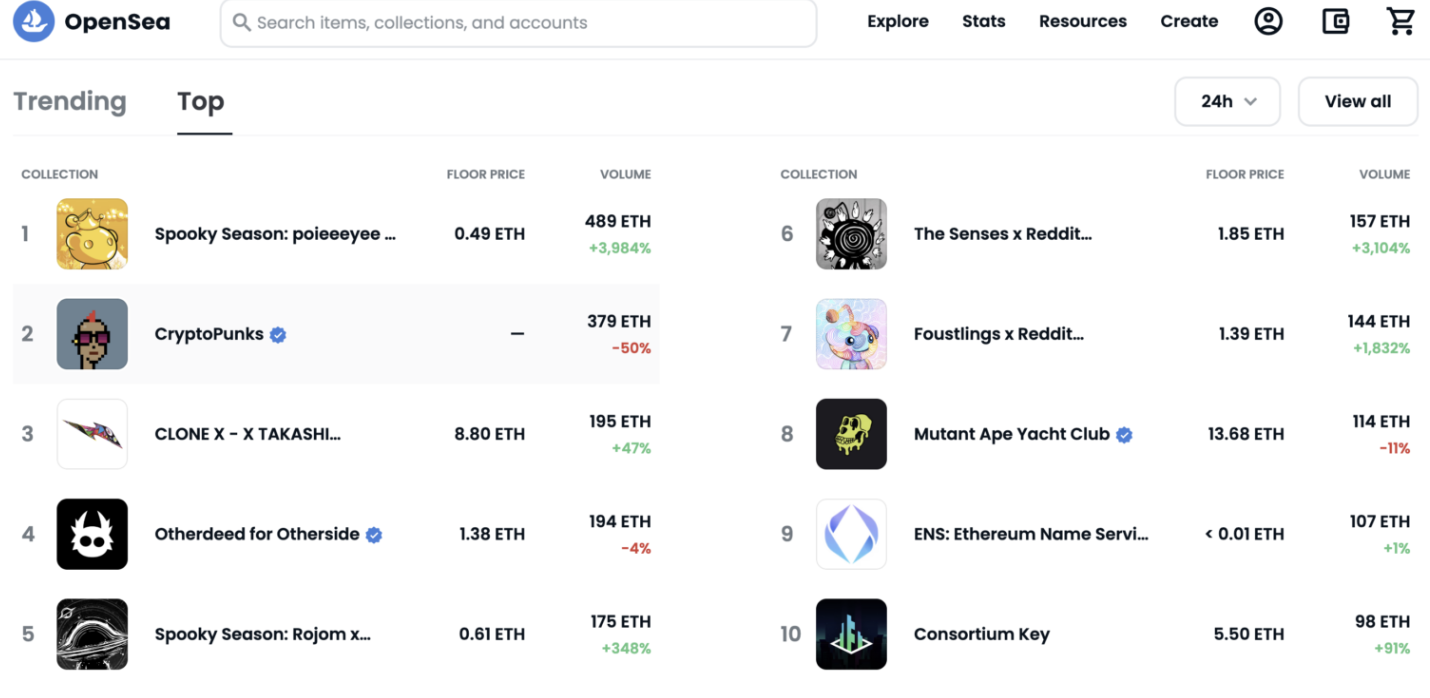The image size is (1430, 698).
Task: Open The Senses x Reddit name
Action: pyautogui.click(x=1003, y=234)
